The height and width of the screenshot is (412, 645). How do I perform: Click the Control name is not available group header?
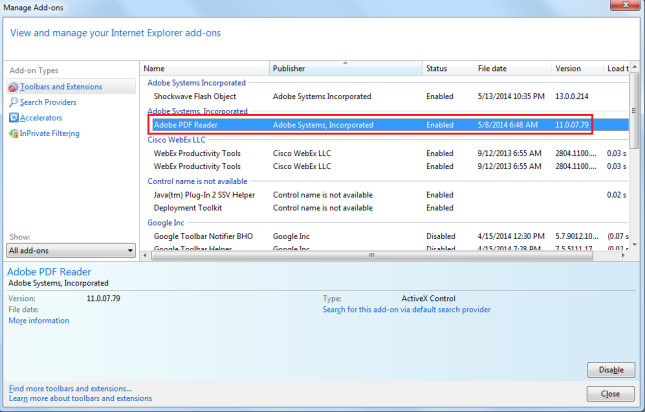pos(197,181)
